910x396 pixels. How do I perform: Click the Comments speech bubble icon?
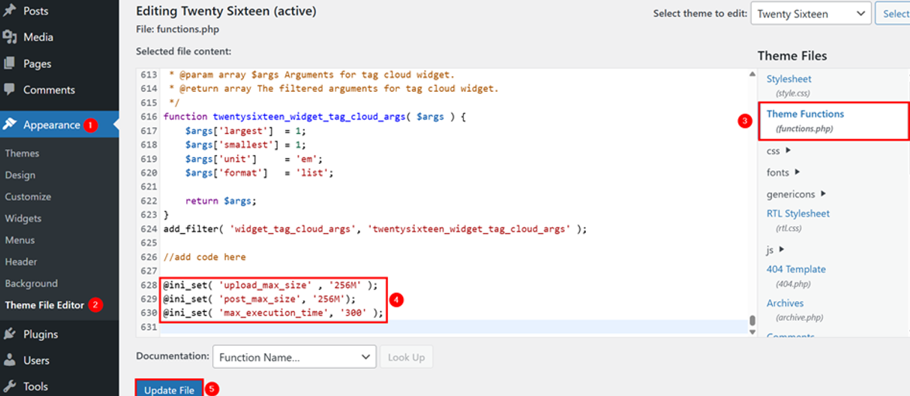click(x=9, y=90)
